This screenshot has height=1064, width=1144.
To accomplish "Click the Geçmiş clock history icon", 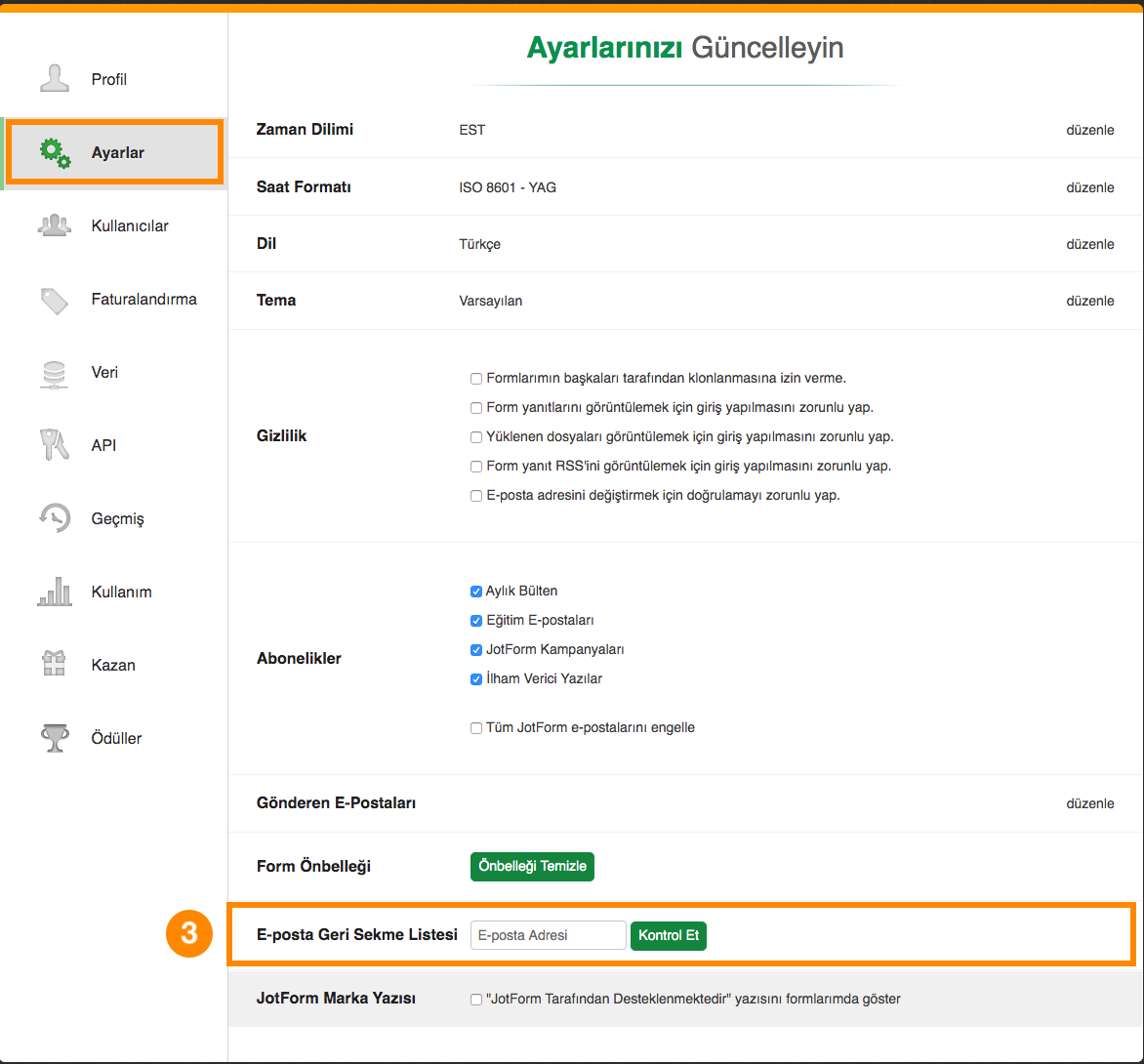I will coord(55,518).
